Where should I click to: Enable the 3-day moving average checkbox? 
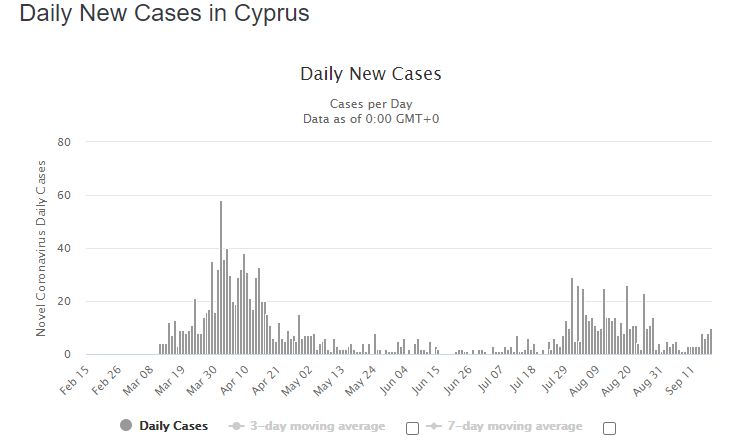[x=412, y=428]
